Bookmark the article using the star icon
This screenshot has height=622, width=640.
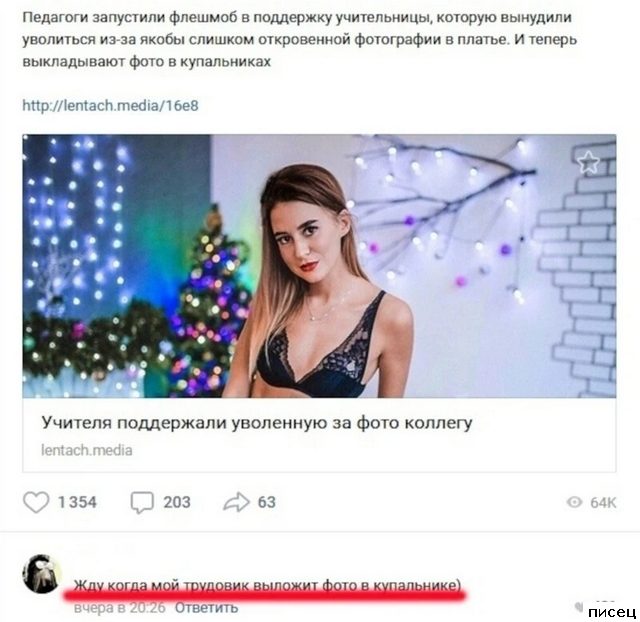click(x=588, y=162)
